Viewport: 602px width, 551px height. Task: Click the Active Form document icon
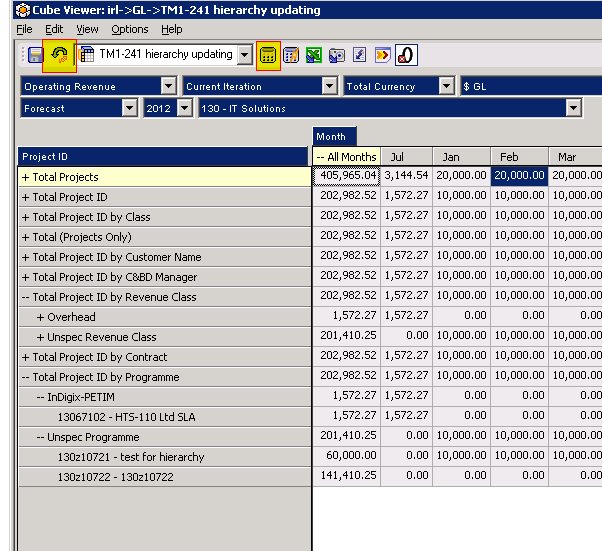tap(360, 55)
